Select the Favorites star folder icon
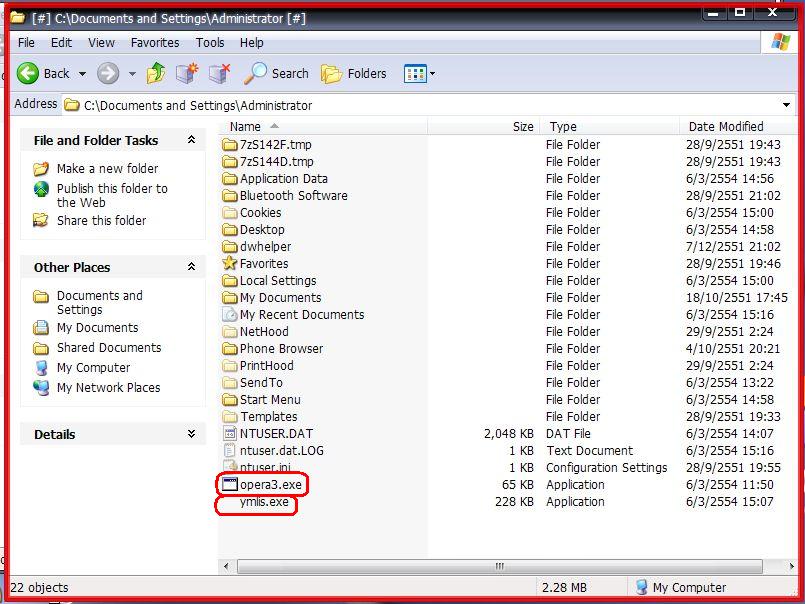This screenshot has width=805, height=604. [x=230, y=263]
